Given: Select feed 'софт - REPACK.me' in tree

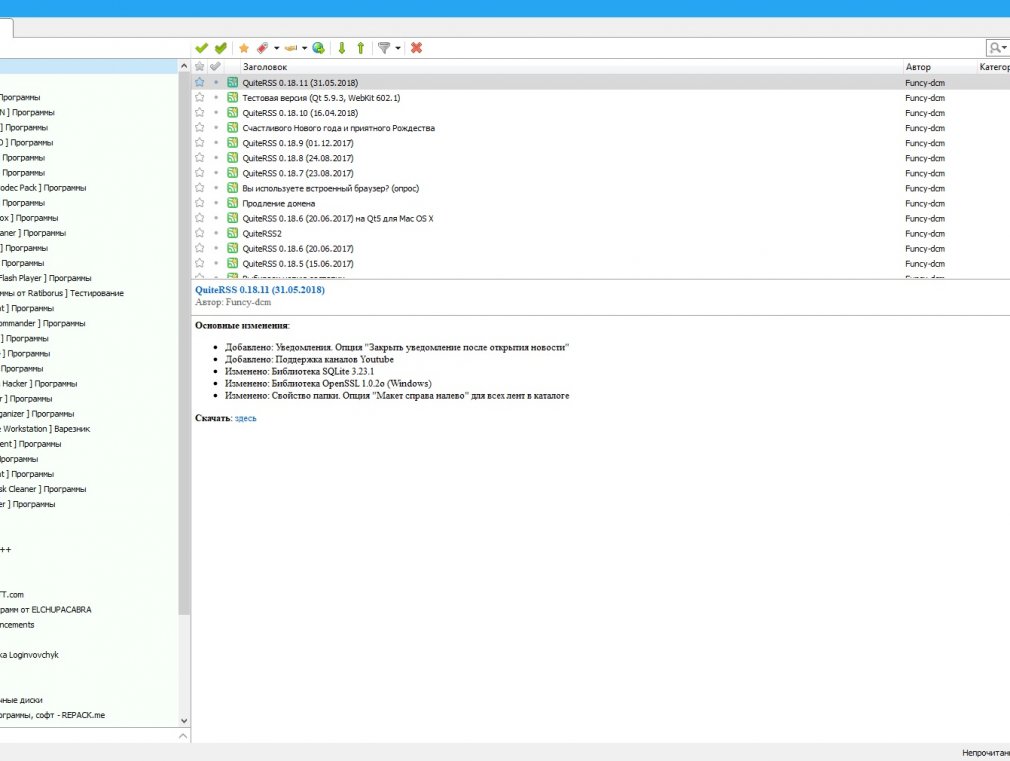Looking at the screenshot, I should (52, 715).
